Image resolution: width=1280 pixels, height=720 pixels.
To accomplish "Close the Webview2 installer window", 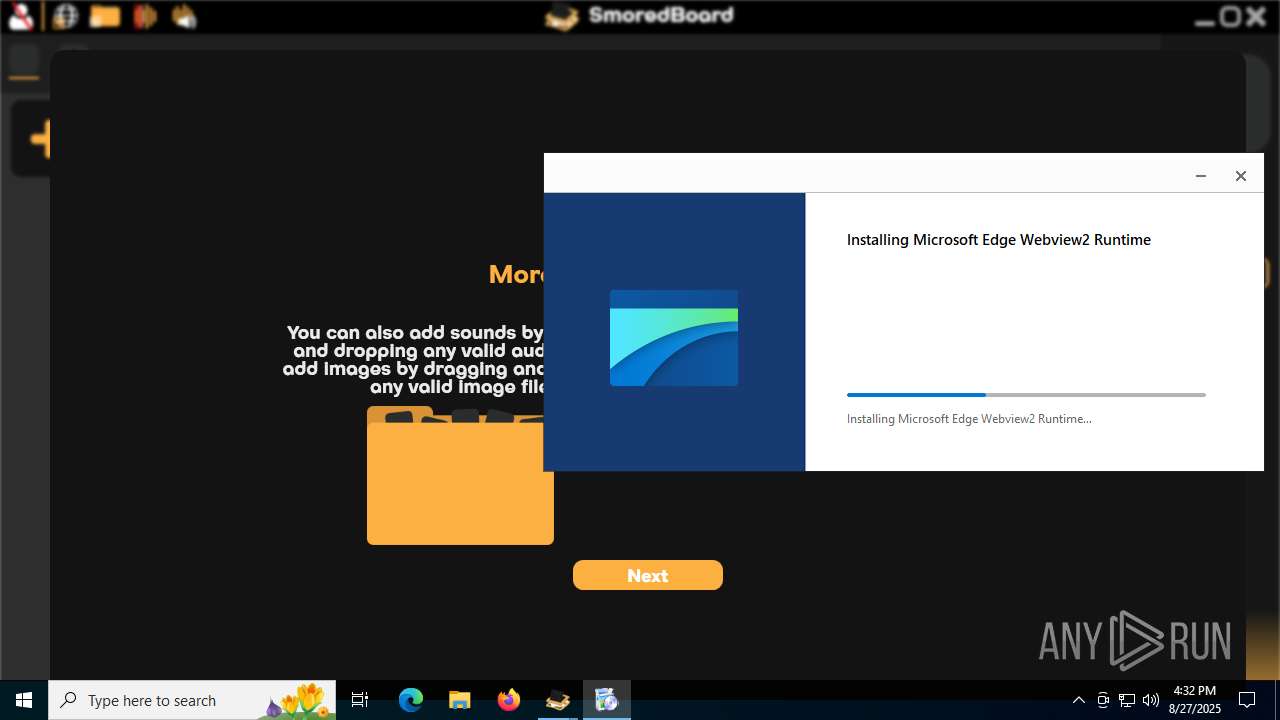I will (1241, 176).
